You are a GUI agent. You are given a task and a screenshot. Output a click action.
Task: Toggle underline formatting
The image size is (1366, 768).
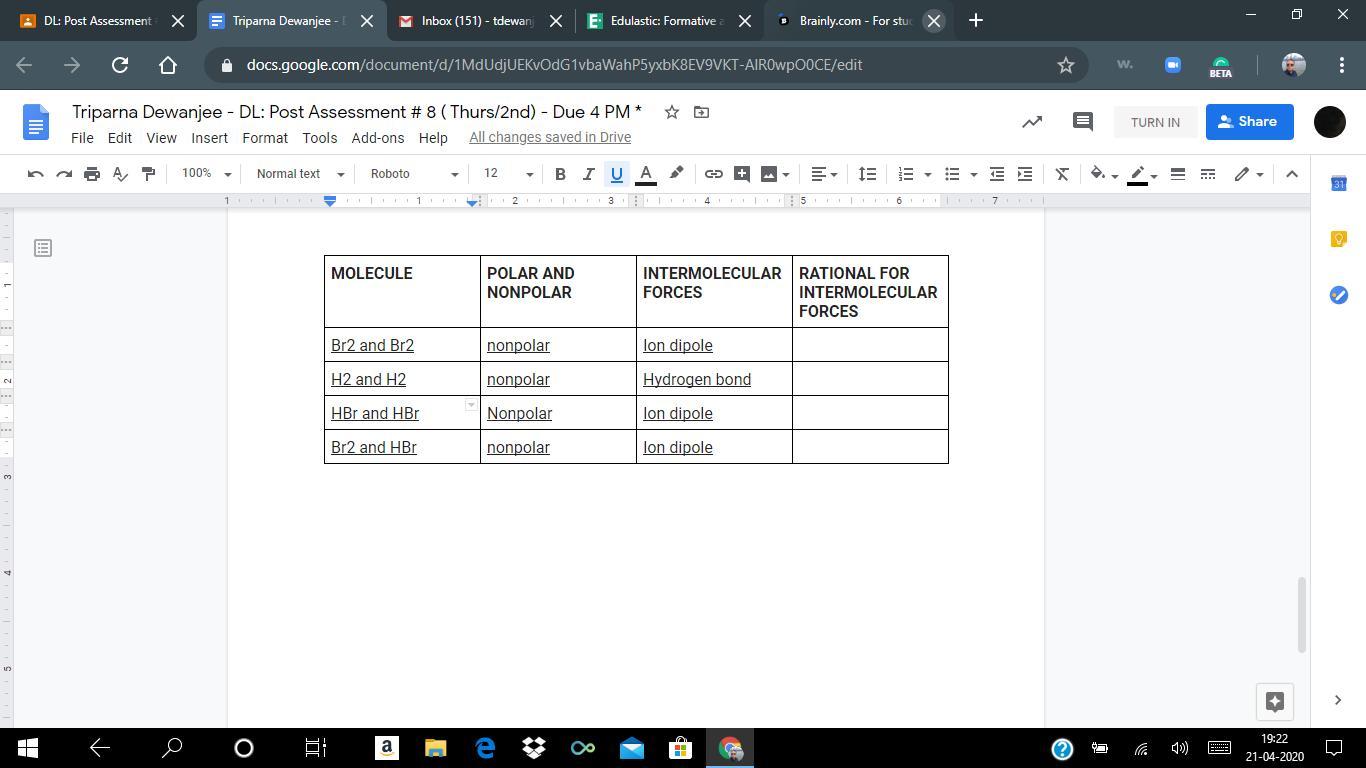[x=616, y=174]
